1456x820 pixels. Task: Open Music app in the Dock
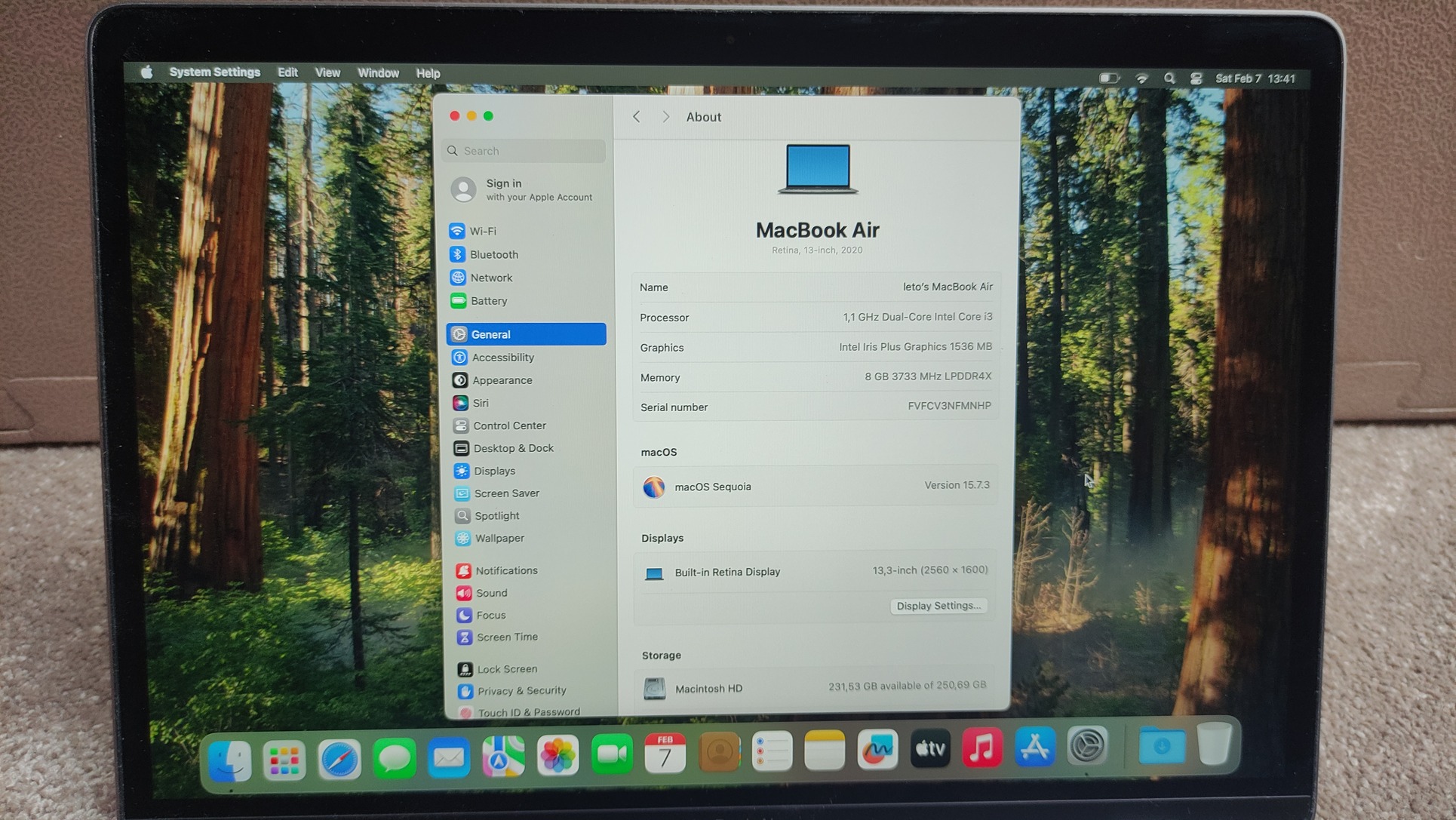click(981, 748)
